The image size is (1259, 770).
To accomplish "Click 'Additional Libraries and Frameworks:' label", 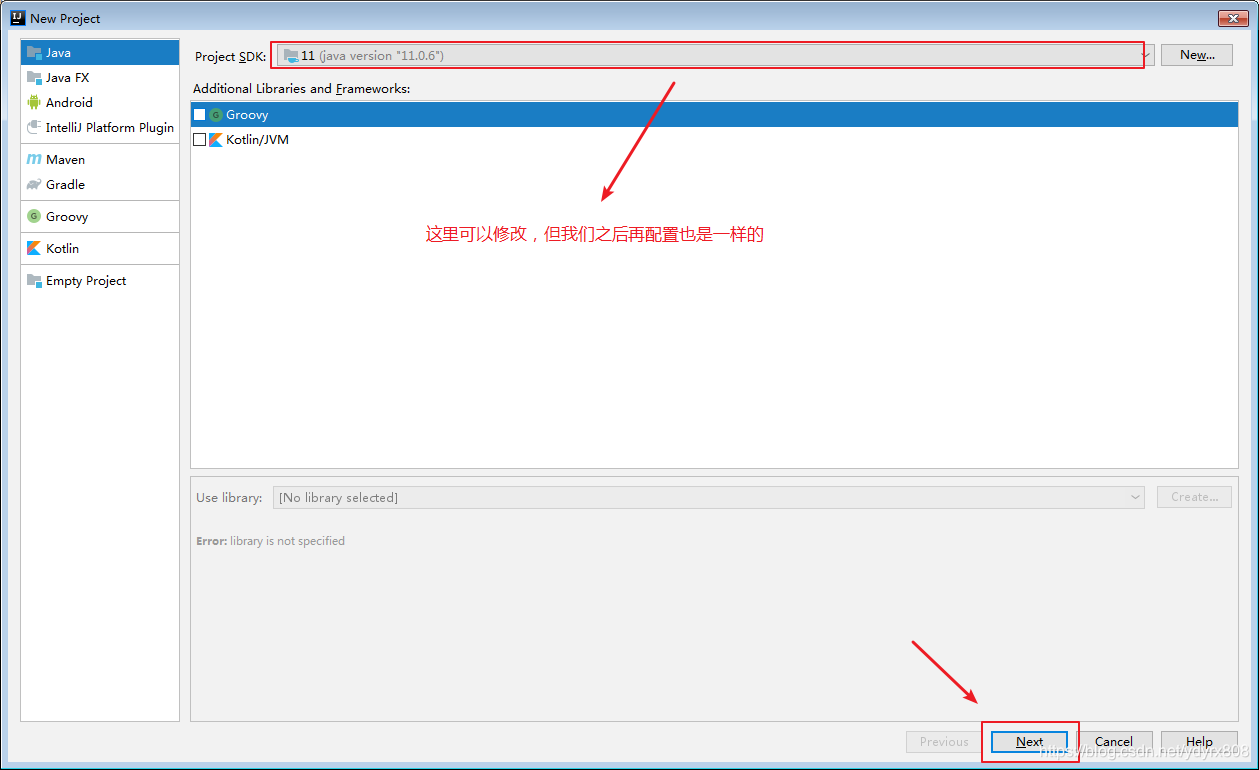I will click(301, 89).
